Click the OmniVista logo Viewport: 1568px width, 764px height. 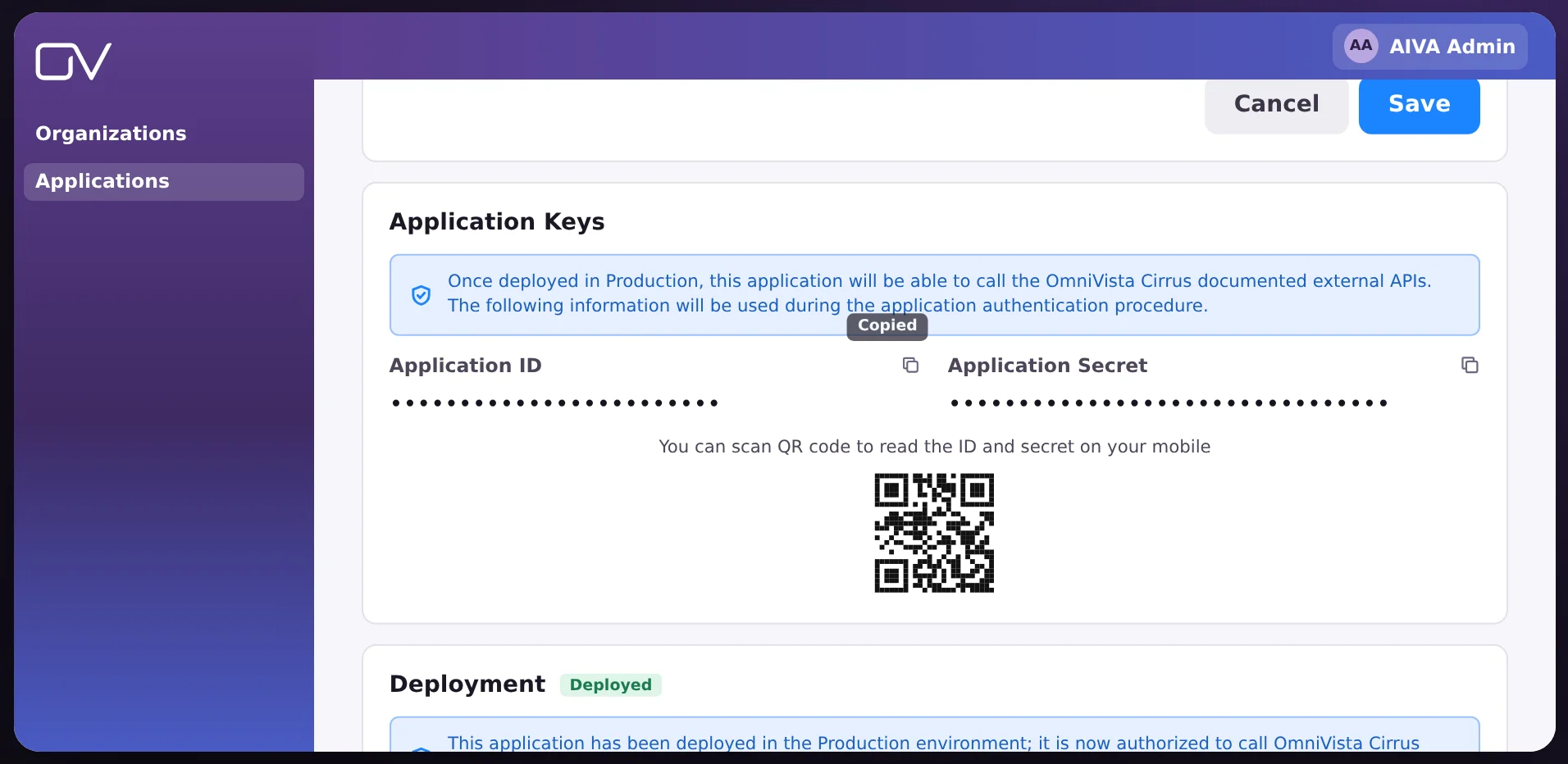click(73, 61)
